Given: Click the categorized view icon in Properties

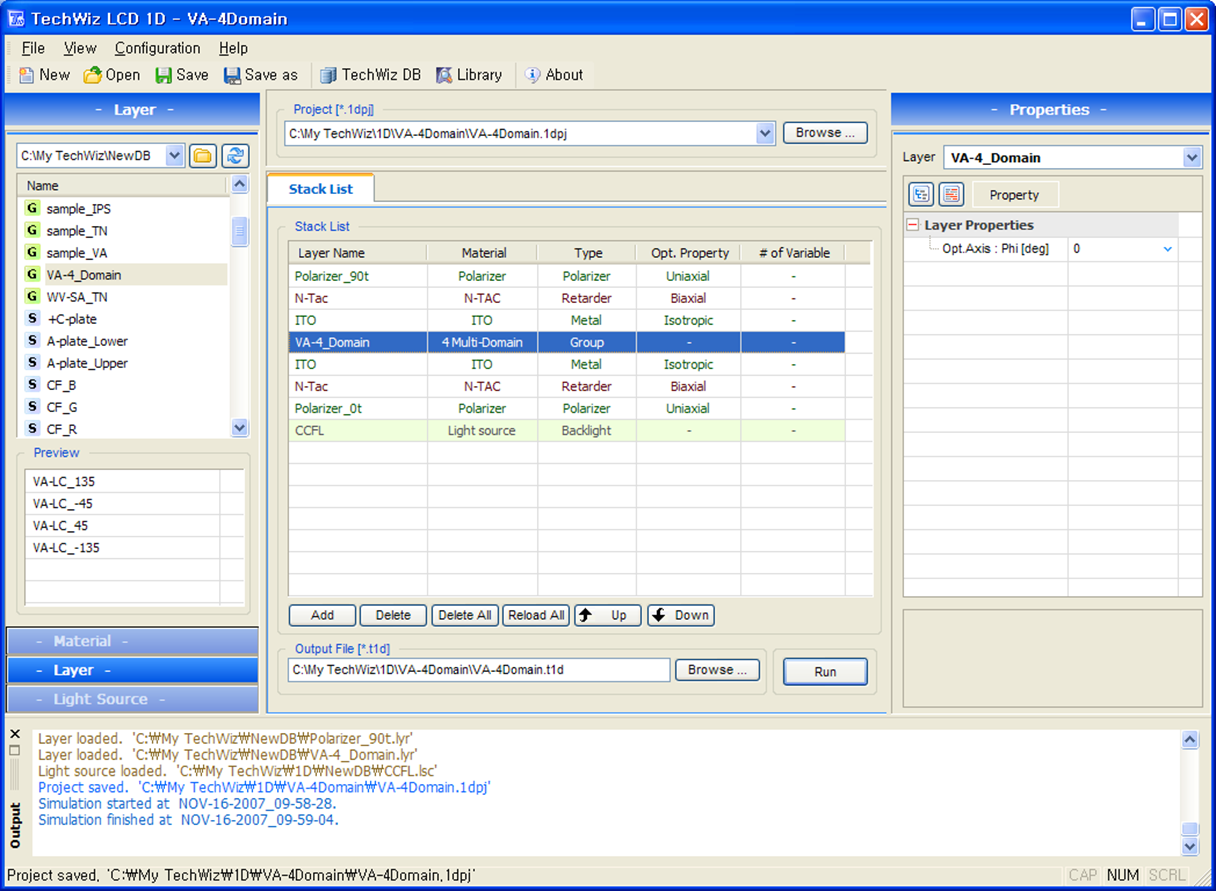Looking at the screenshot, I should pyautogui.click(x=921, y=195).
